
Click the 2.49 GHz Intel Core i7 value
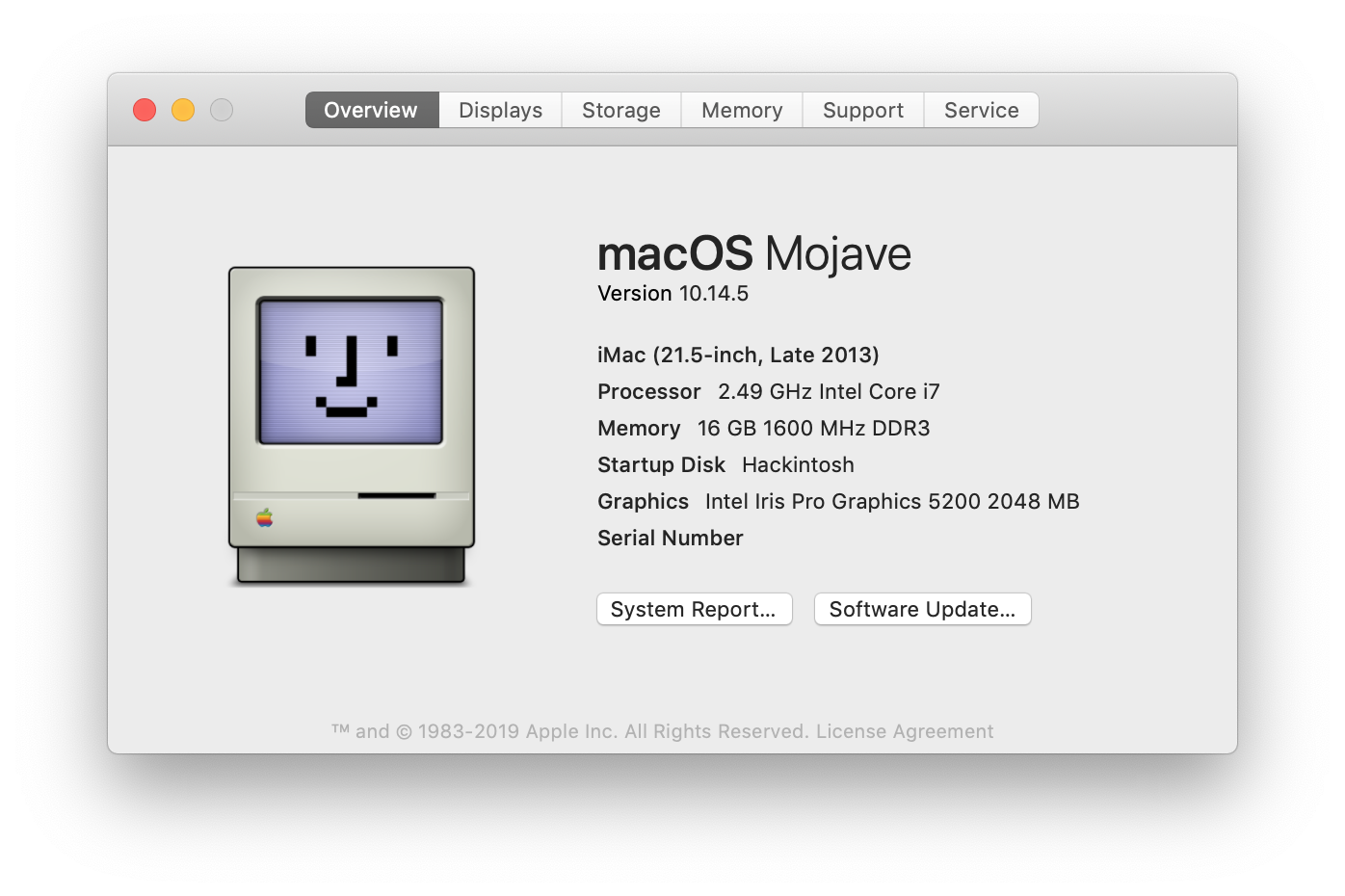click(829, 391)
